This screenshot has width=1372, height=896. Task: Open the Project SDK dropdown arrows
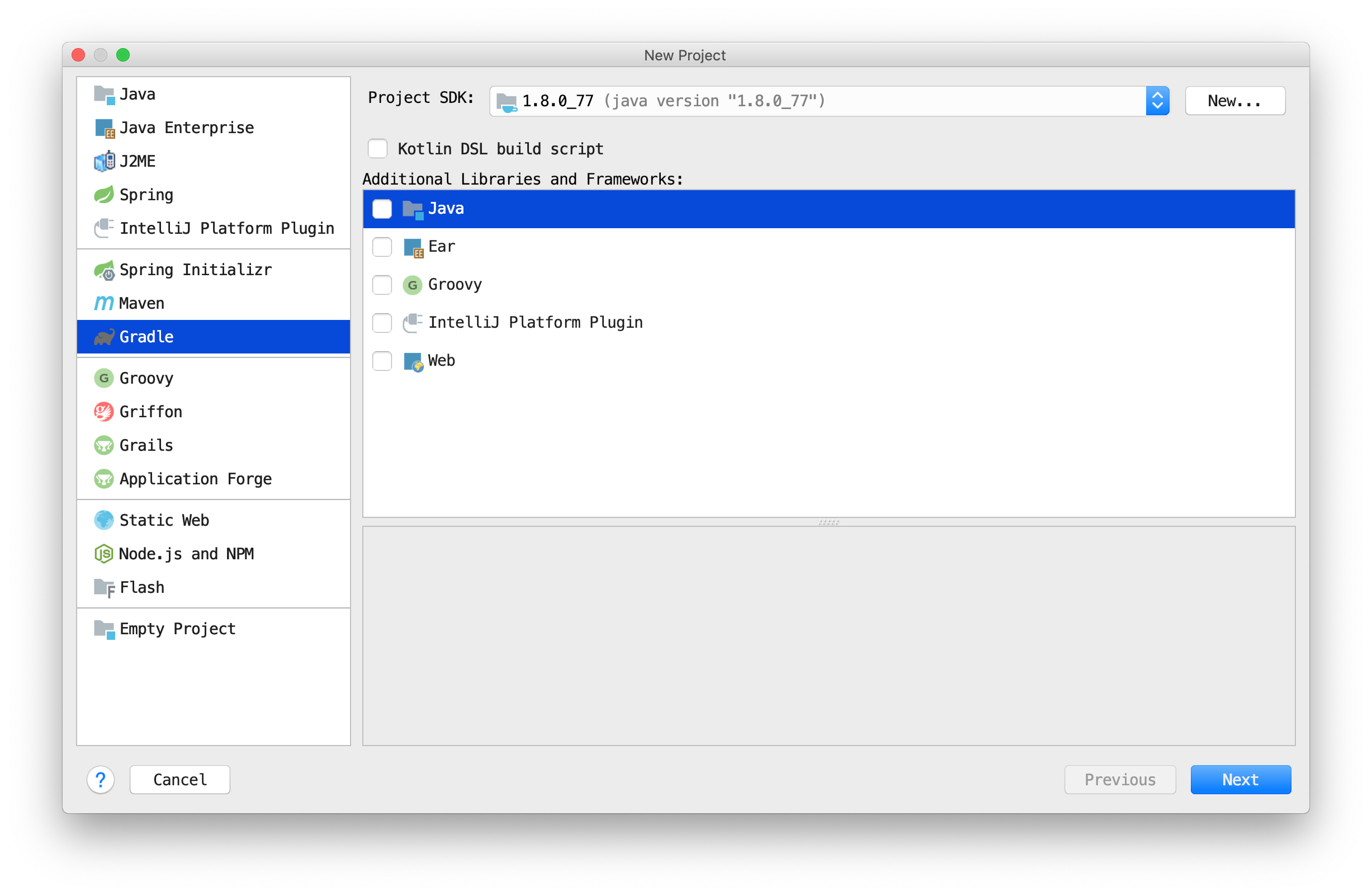click(1157, 101)
